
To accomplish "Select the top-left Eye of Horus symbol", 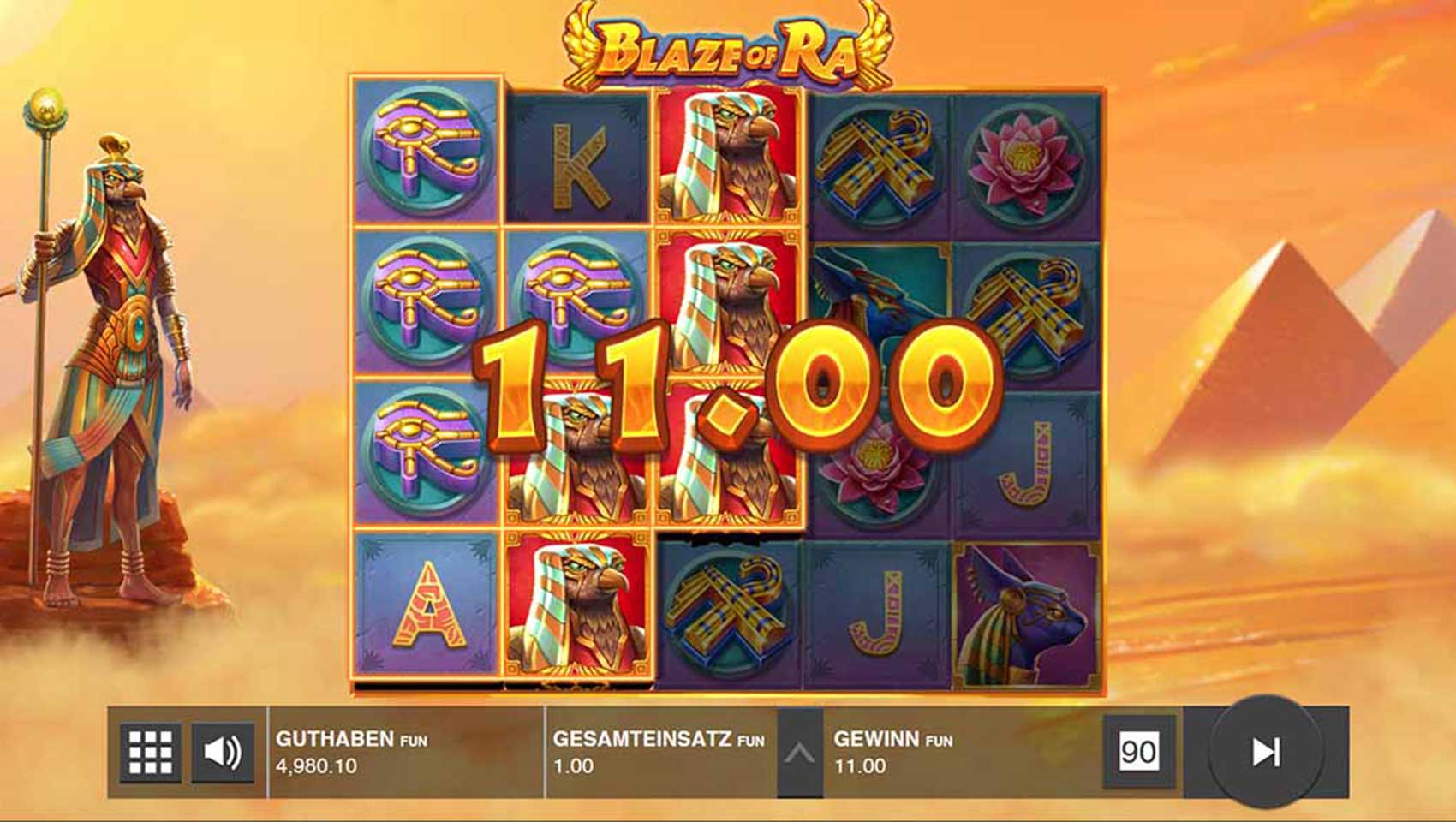I will pos(427,151).
